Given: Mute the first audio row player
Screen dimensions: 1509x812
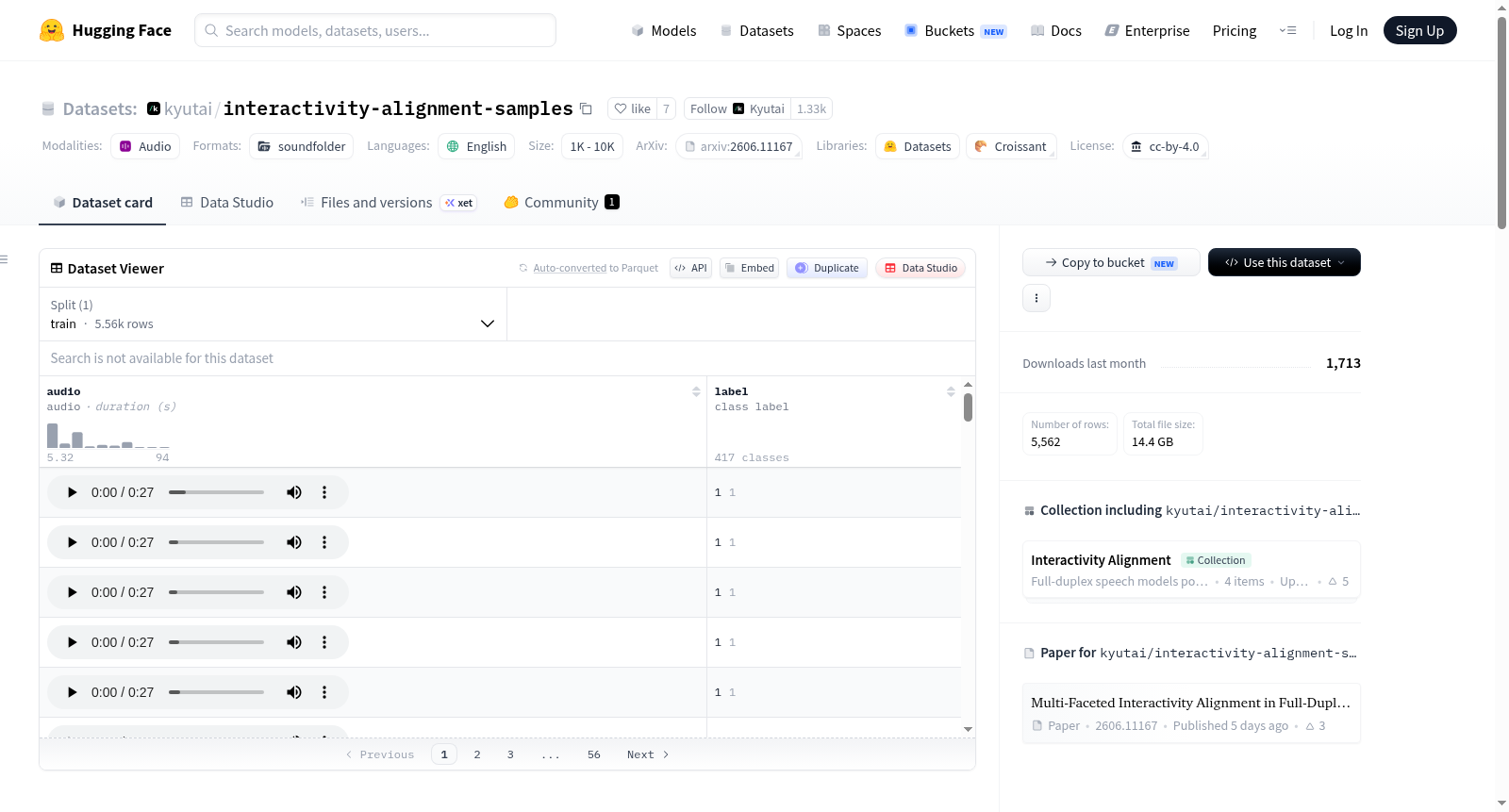Looking at the screenshot, I should click(294, 492).
